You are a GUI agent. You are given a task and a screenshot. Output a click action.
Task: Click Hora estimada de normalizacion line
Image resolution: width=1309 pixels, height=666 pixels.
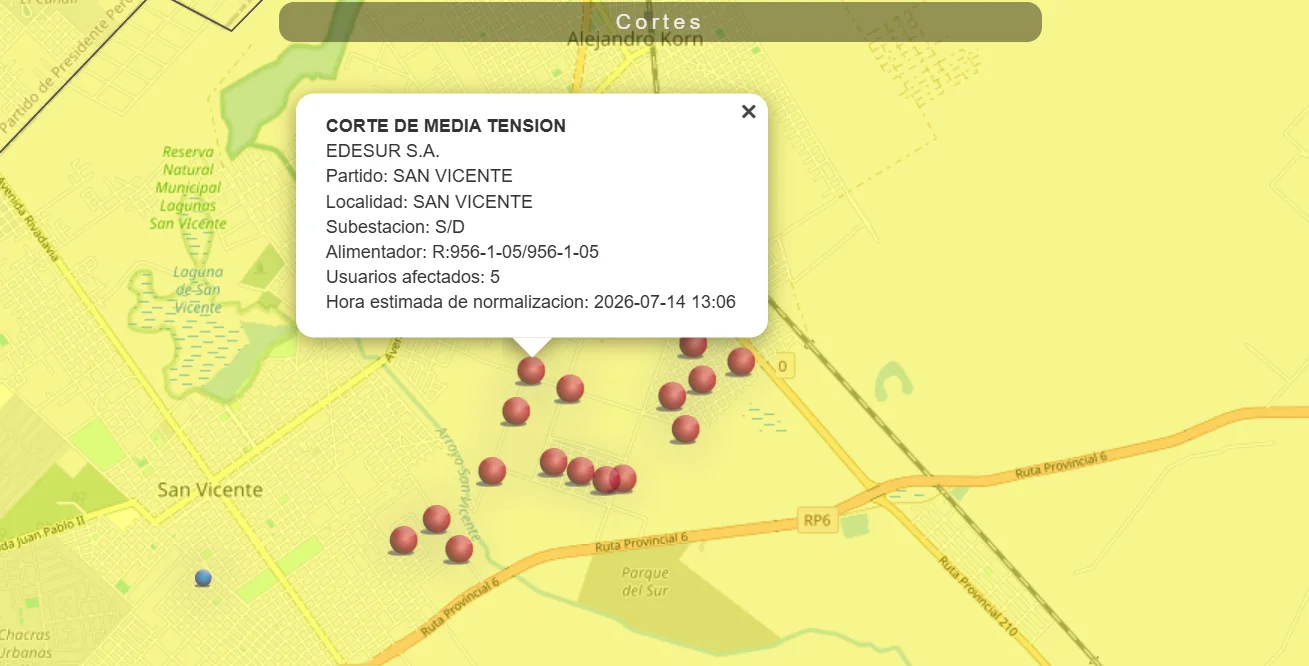point(531,302)
